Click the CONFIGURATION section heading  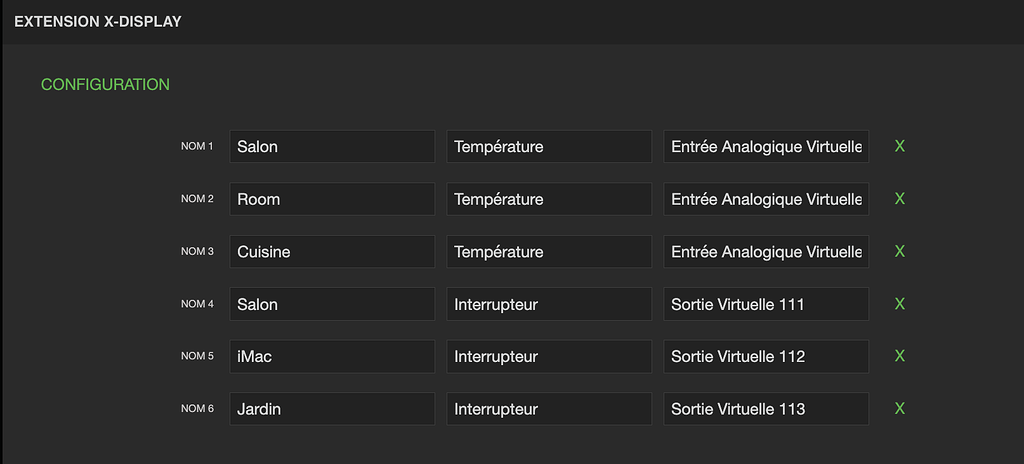(105, 85)
